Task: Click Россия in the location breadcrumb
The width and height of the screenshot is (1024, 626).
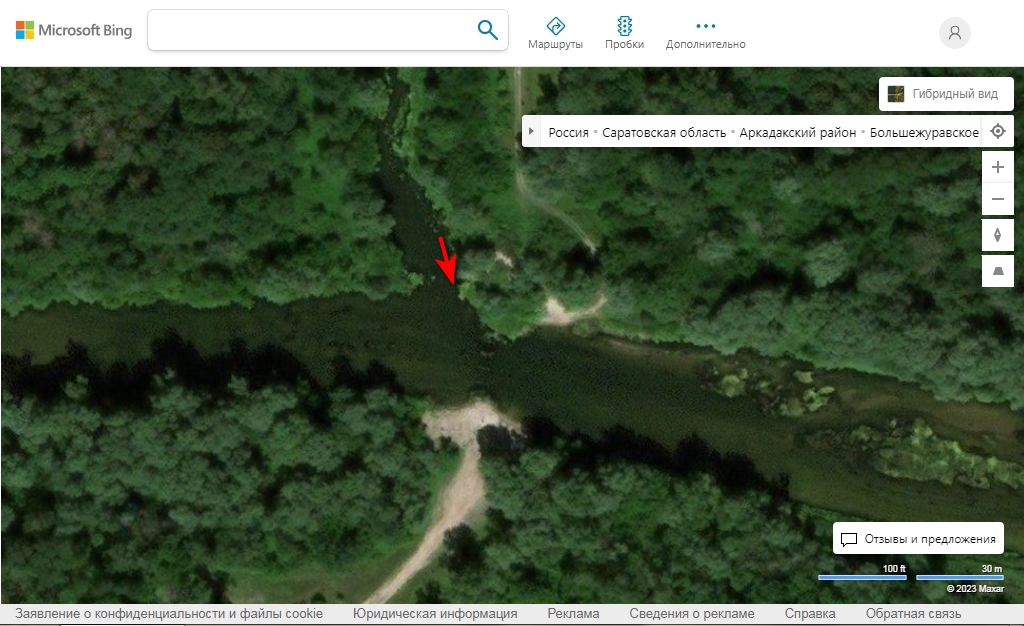Action: click(568, 133)
